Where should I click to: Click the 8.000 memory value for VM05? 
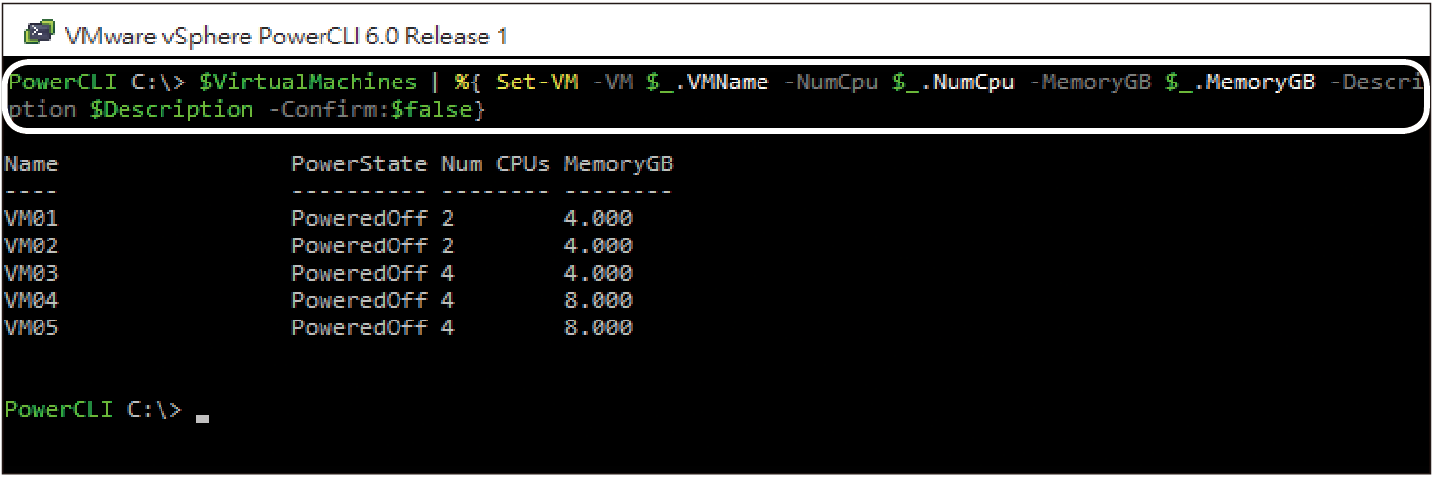tap(598, 327)
